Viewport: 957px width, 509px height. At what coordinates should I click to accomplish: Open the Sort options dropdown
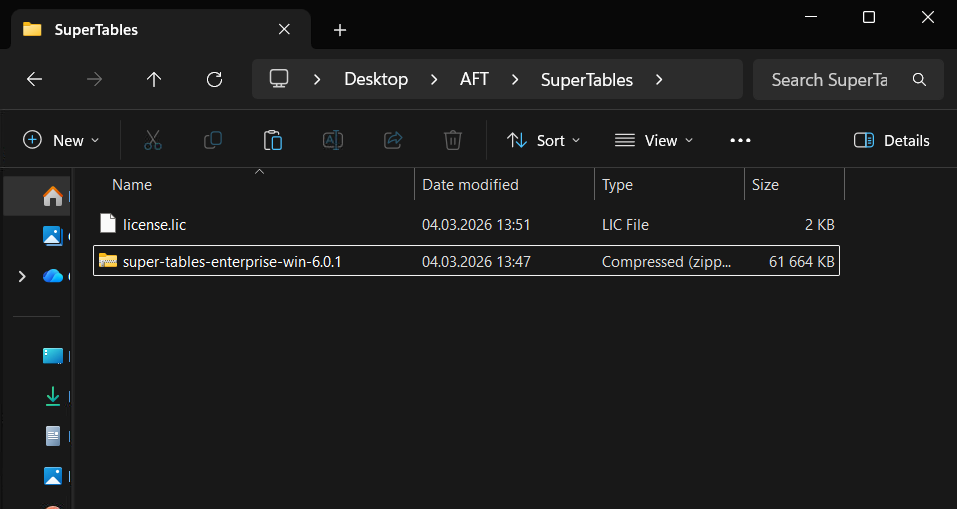pos(543,140)
